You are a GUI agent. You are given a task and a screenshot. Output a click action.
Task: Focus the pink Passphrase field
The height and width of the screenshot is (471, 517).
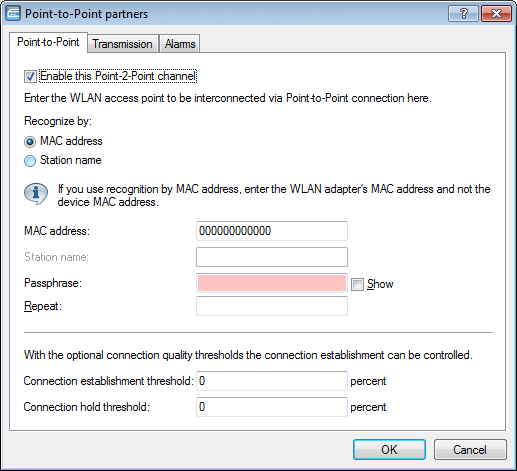coord(272,283)
